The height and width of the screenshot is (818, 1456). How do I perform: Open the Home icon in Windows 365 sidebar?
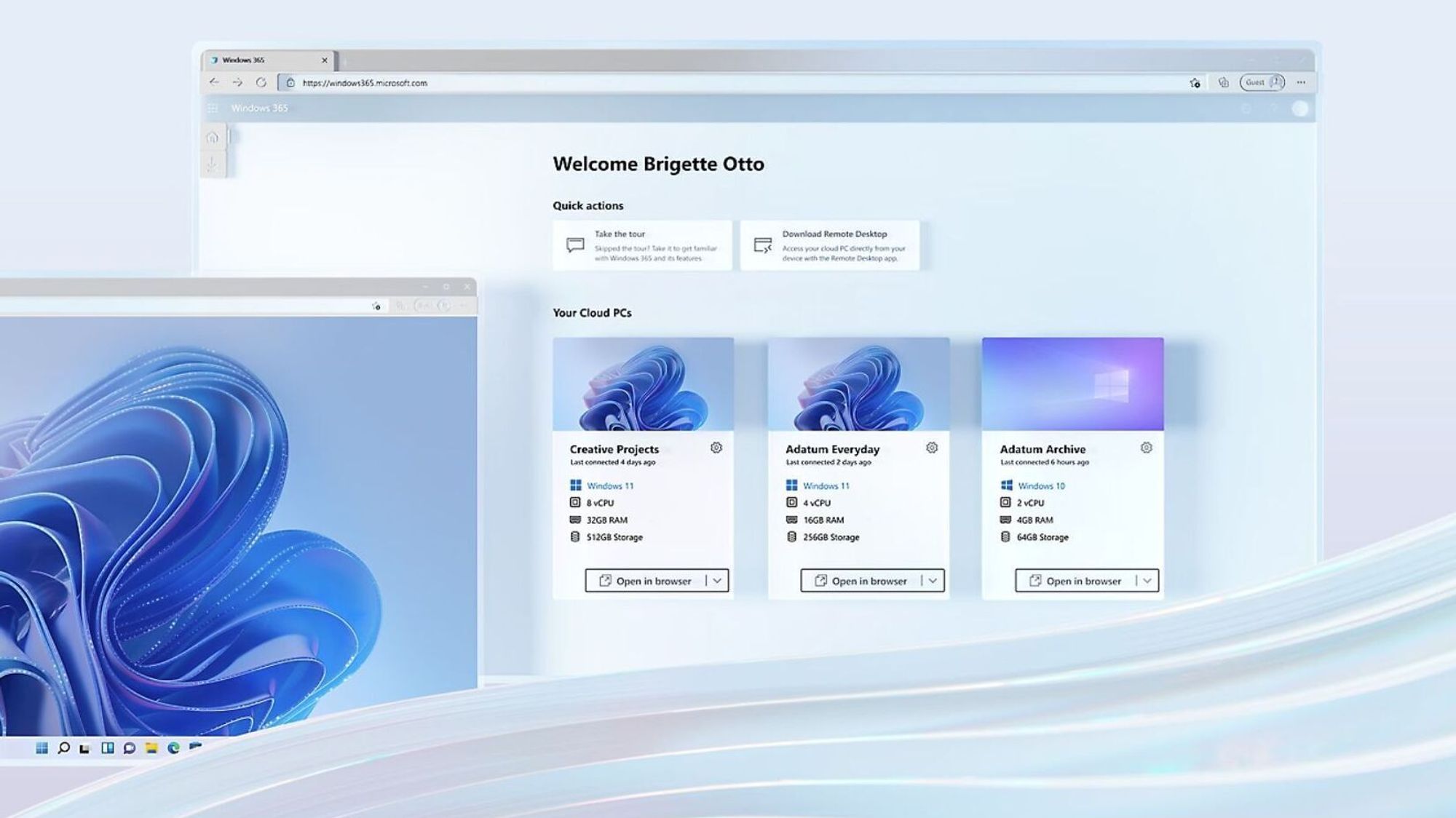click(213, 138)
